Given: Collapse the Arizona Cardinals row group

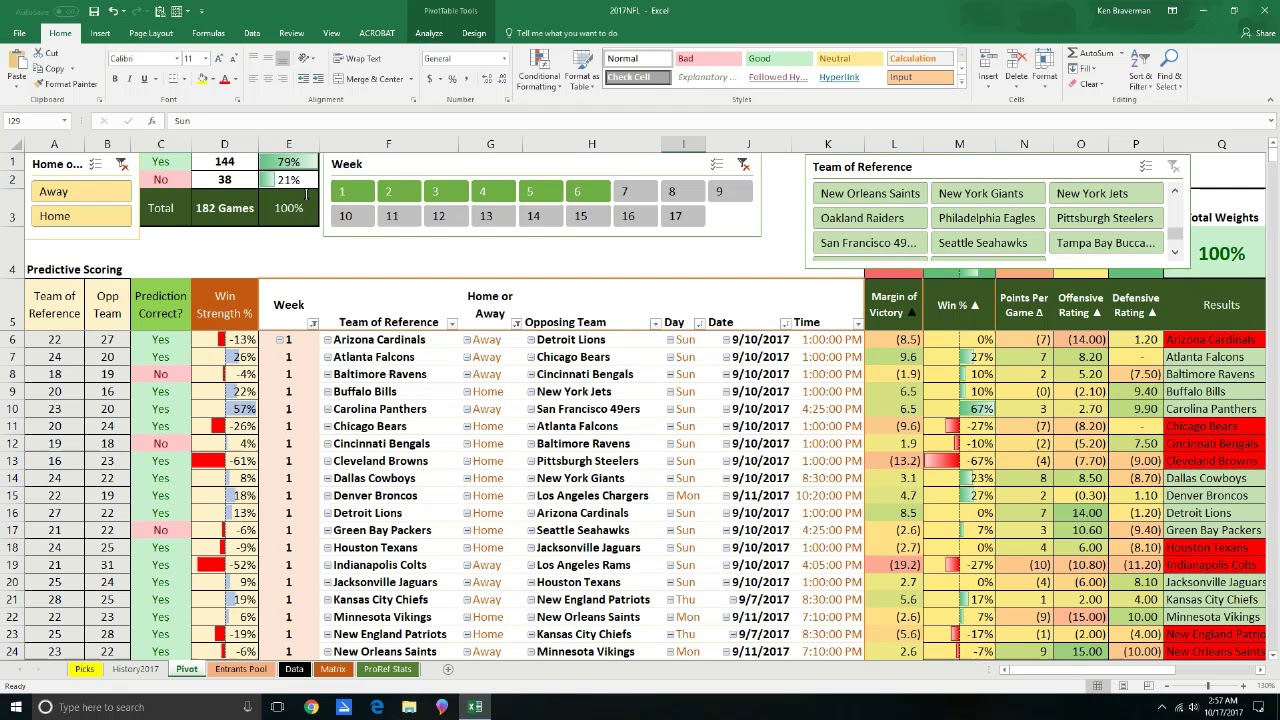Looking at the screenshot, I should click(327, 340).
